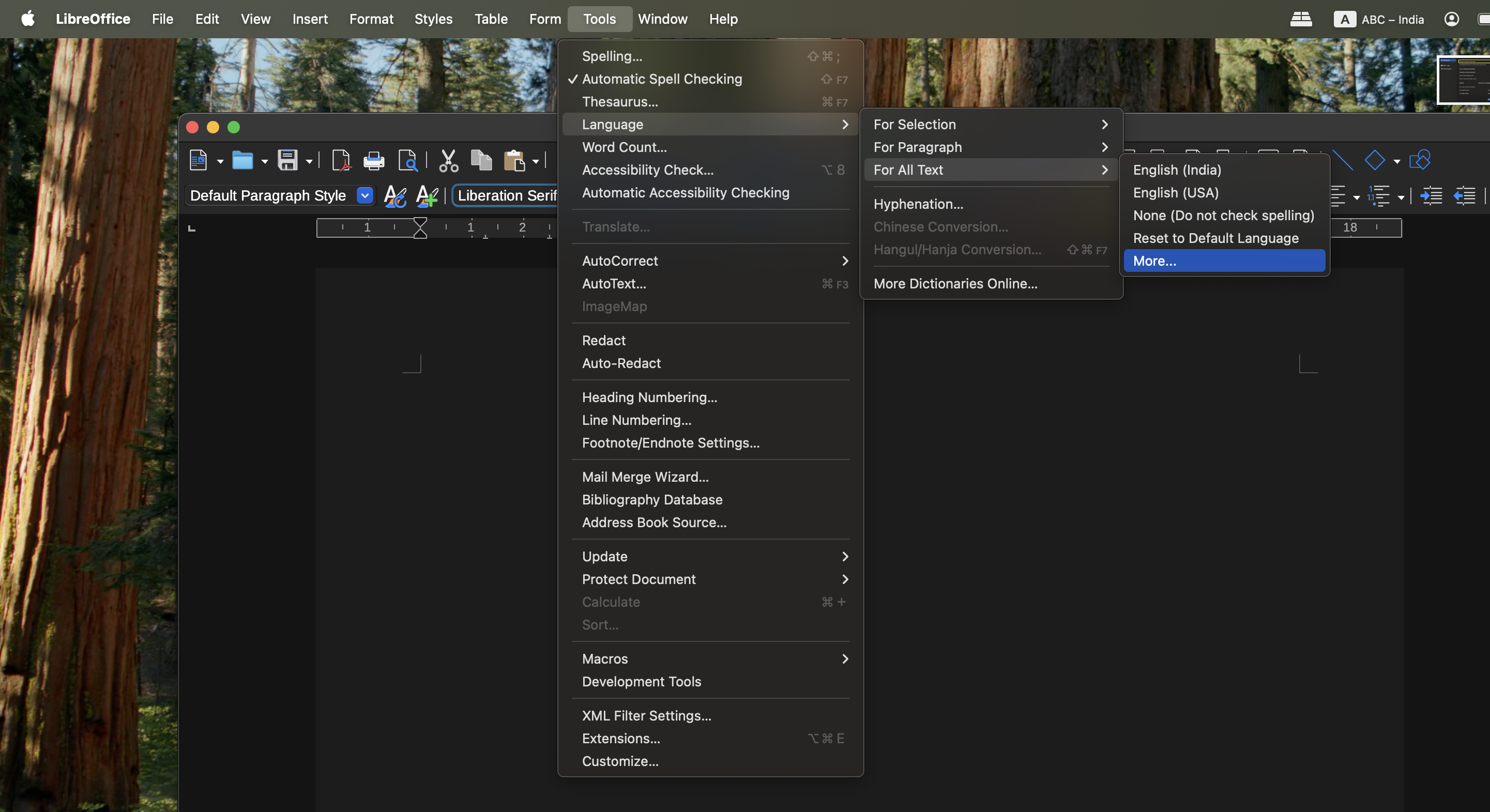Click the ruler indent hourglass marker
The height and width of the screenshot is (812, 1490).
[x=420, y=228]
